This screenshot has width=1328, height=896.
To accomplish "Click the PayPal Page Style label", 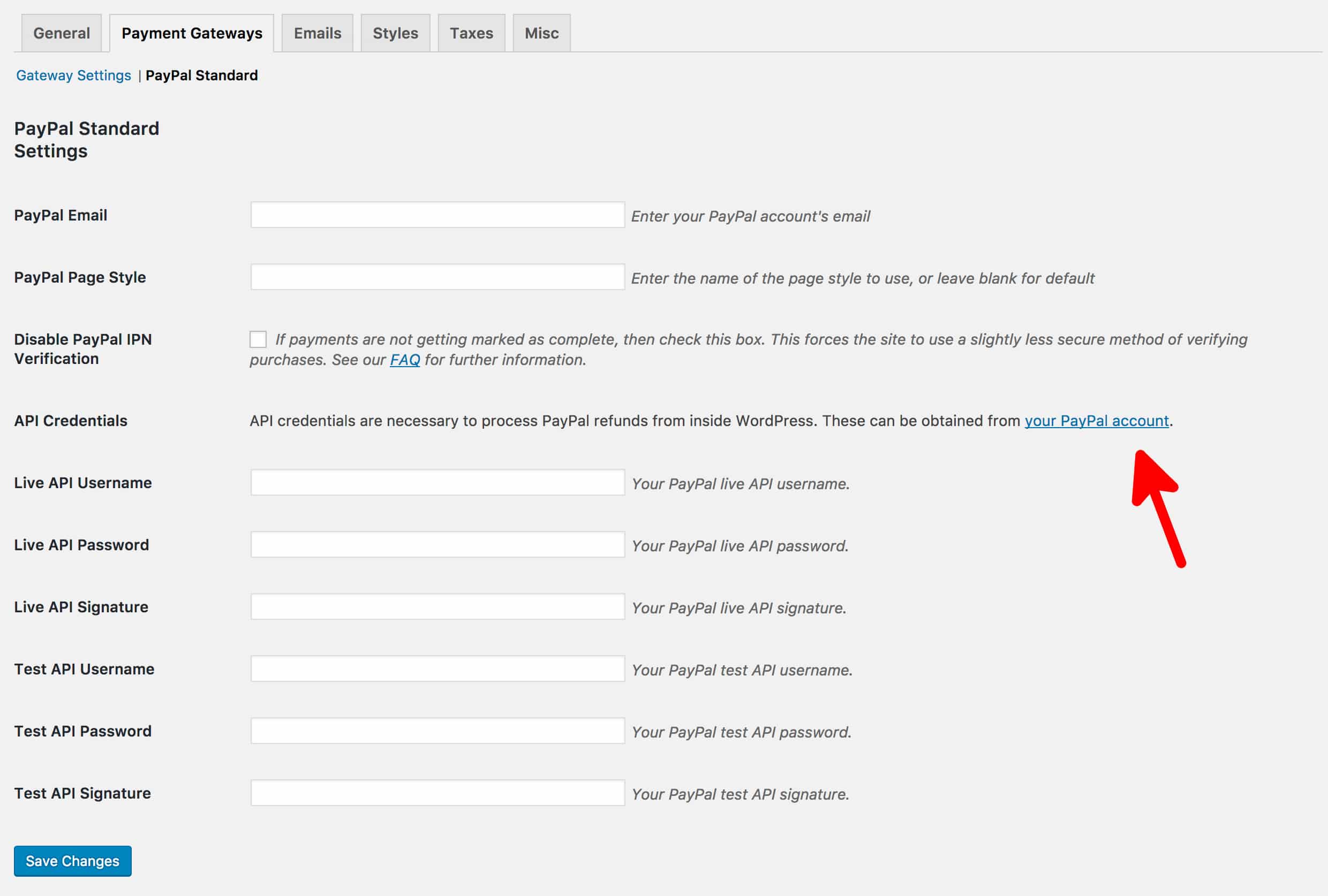I will (x=80, y=278).
